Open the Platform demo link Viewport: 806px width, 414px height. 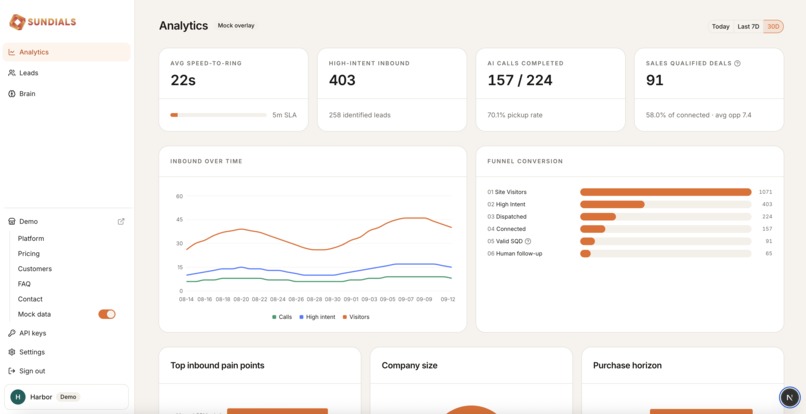[31, 239]
